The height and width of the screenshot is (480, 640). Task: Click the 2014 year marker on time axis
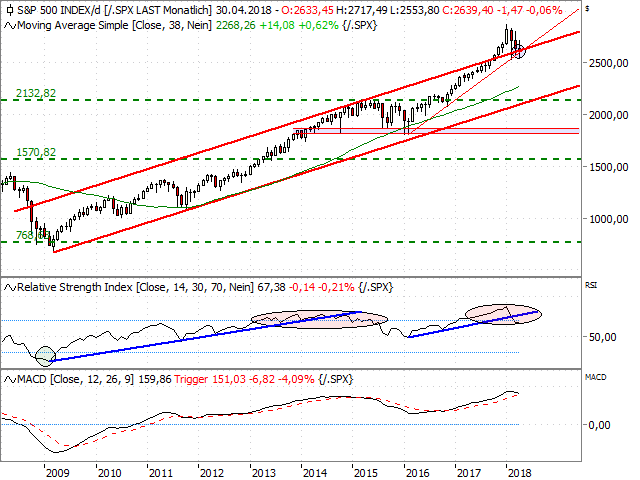click(x=315, y=473)
